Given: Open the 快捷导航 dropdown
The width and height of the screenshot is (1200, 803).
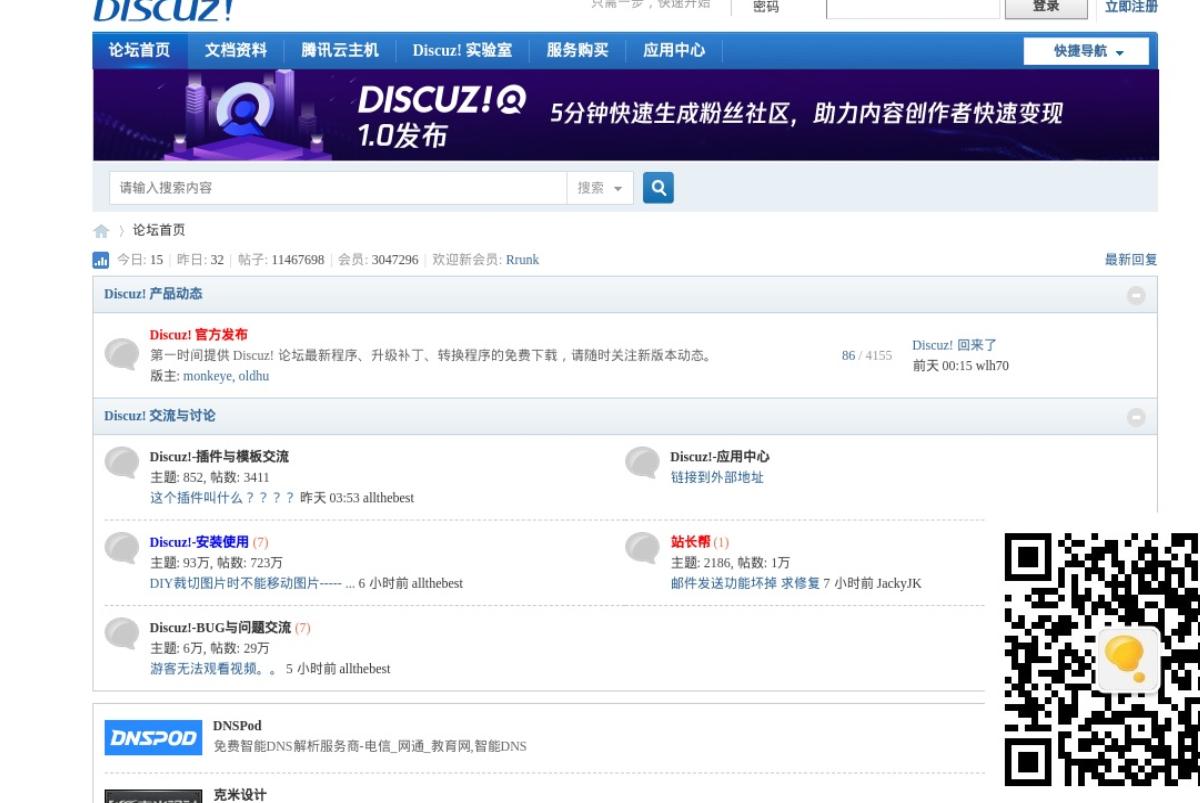Looking at the screenshot, I should point(1086,51).
